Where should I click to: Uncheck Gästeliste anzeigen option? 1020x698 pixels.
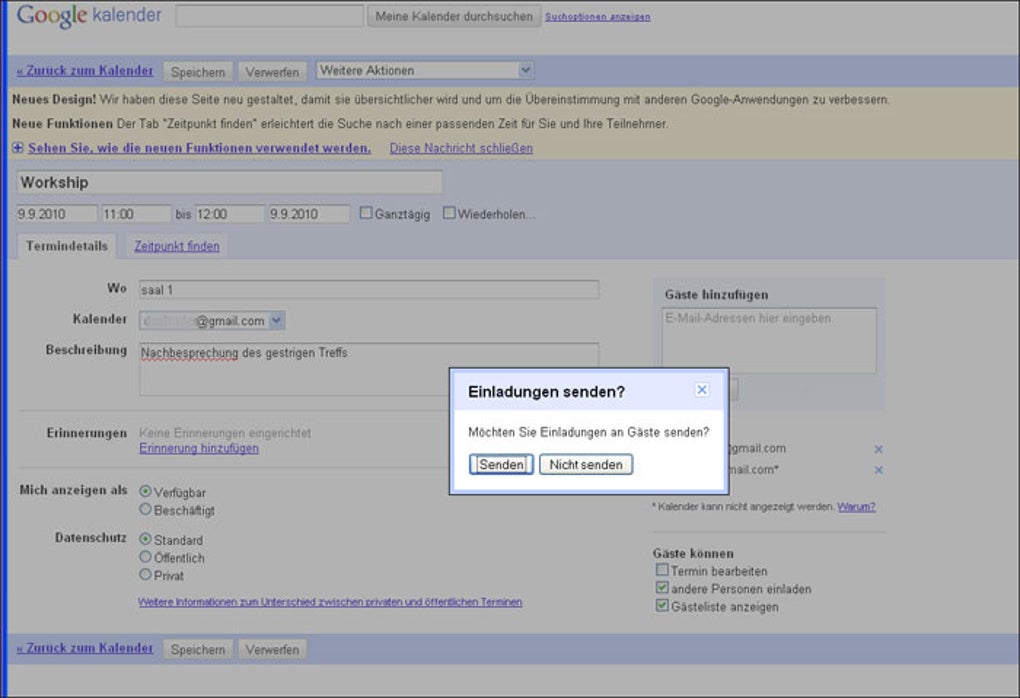(x=662, y=606)
